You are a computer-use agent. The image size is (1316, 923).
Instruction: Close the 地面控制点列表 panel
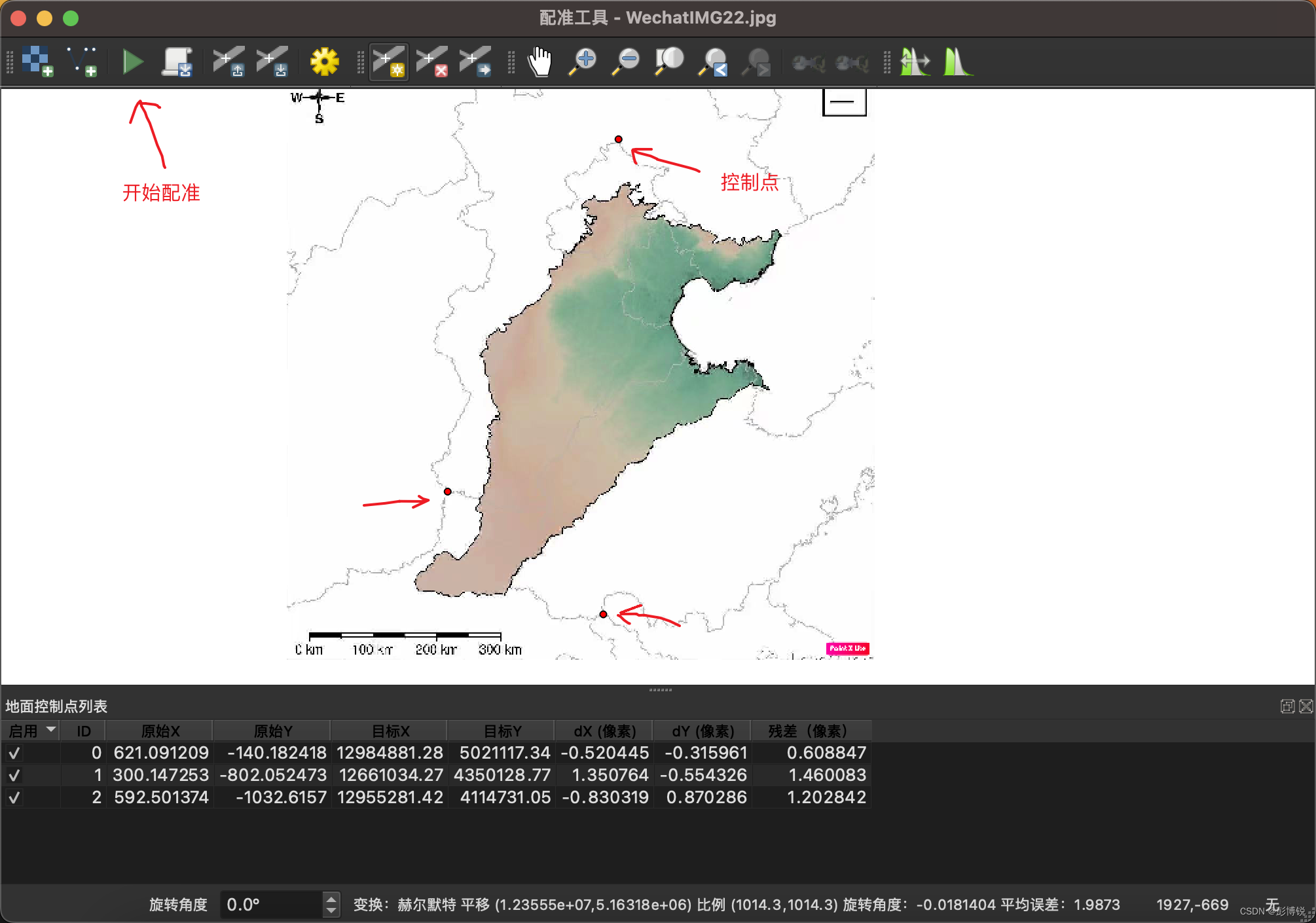coord(1306,706)
